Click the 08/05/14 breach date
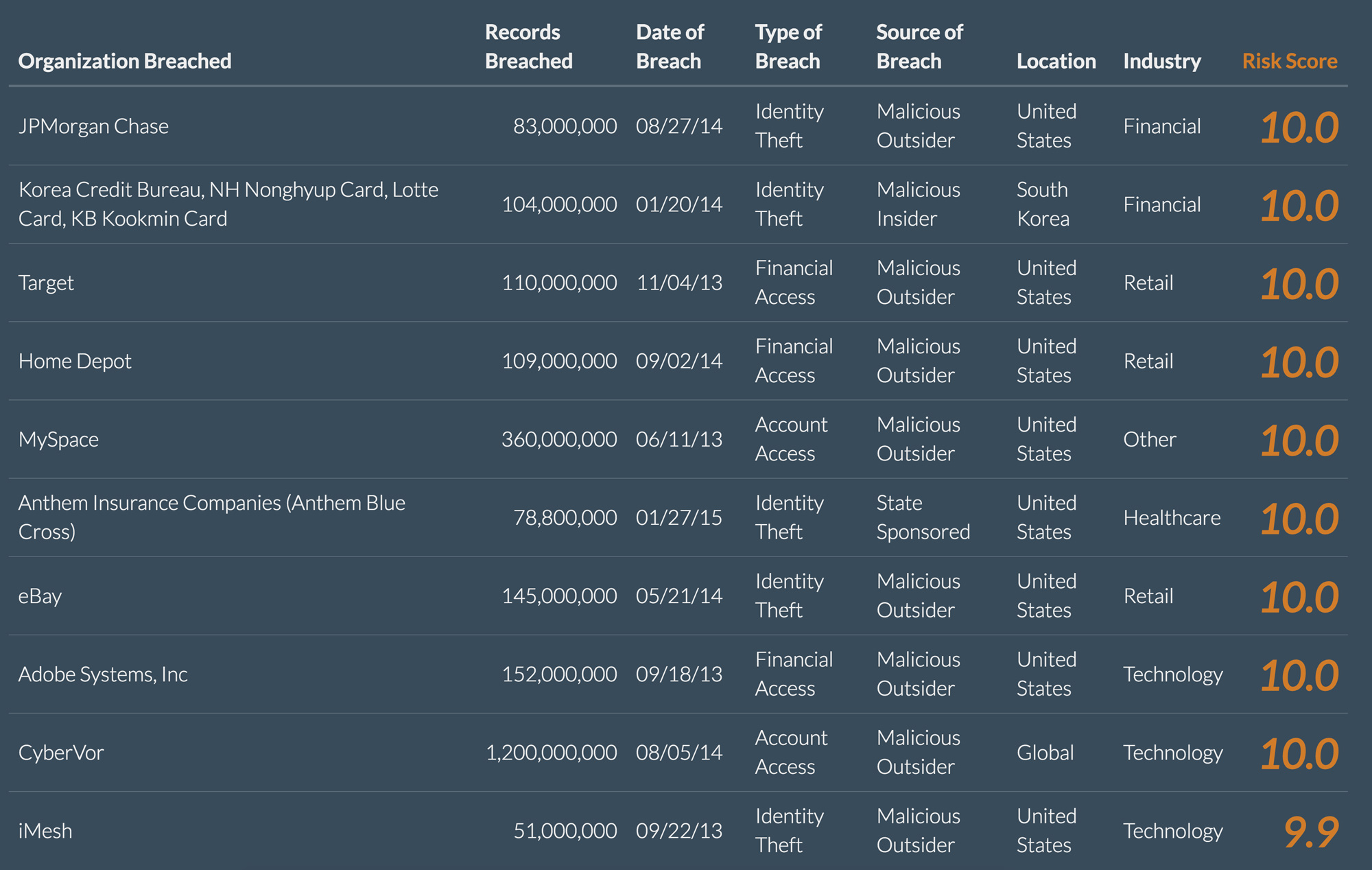The height and width of the screenshot is (870, 1372). pos(679,753)
